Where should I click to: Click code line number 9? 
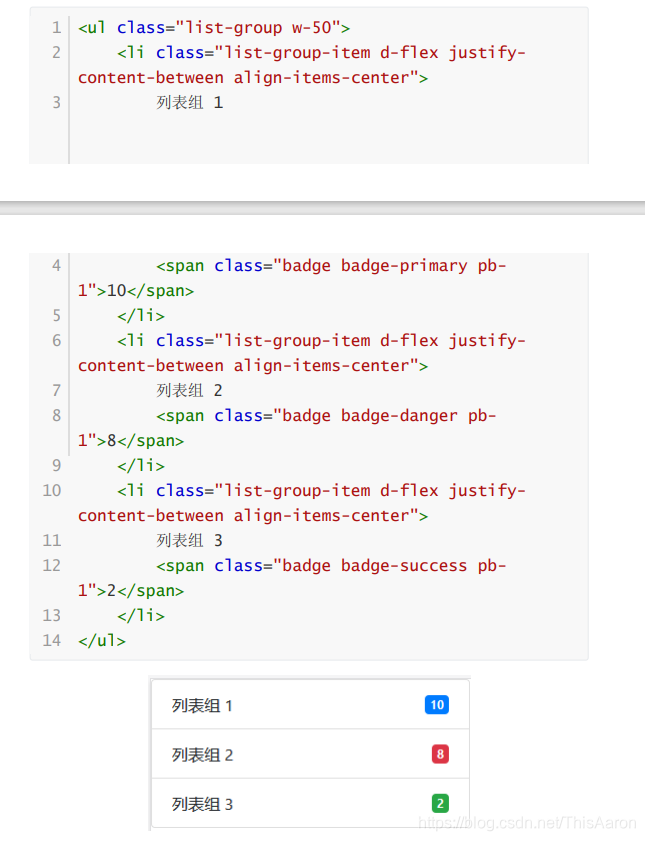pyautogui.click(x=56, y=466)
